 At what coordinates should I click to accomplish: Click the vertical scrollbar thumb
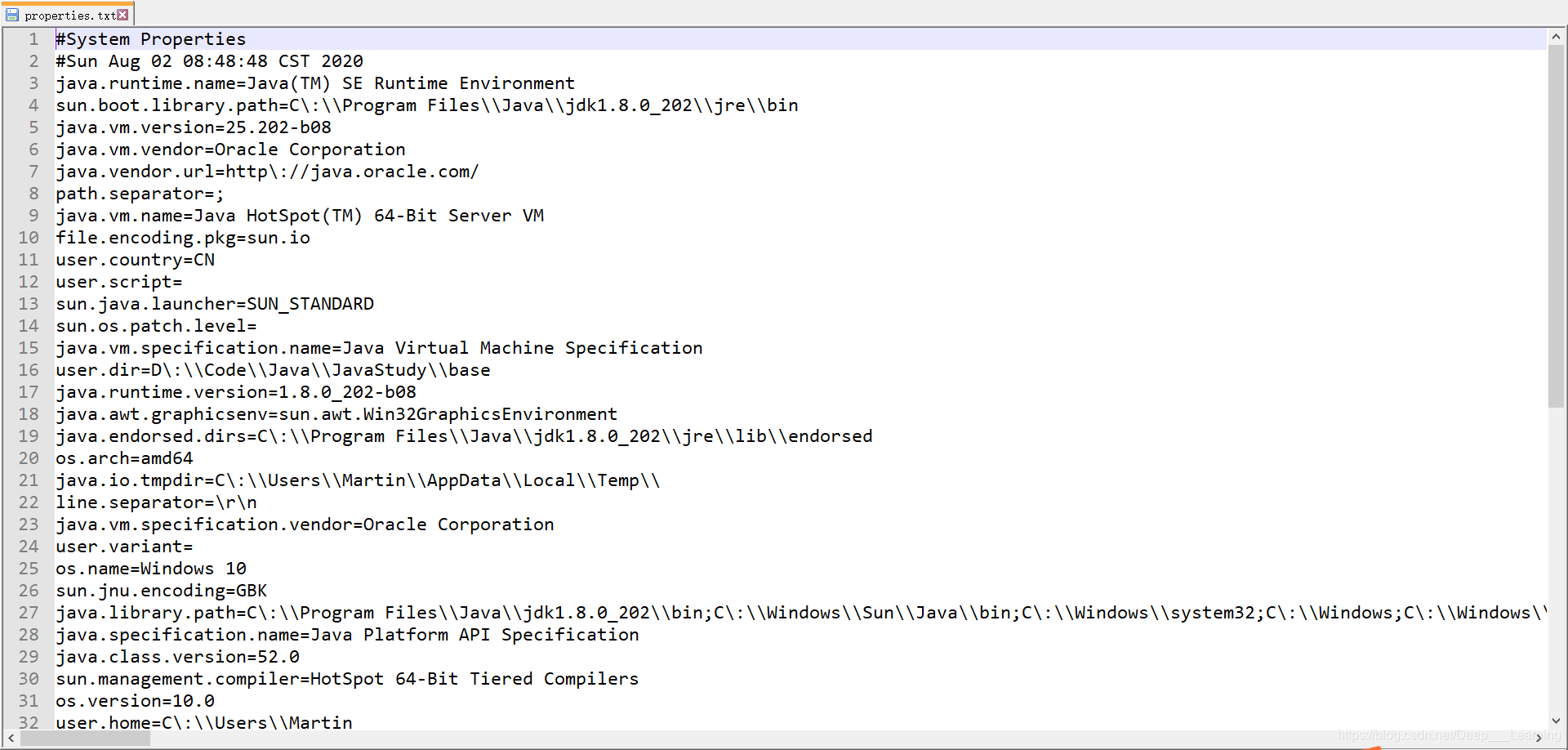[1556, 225]
